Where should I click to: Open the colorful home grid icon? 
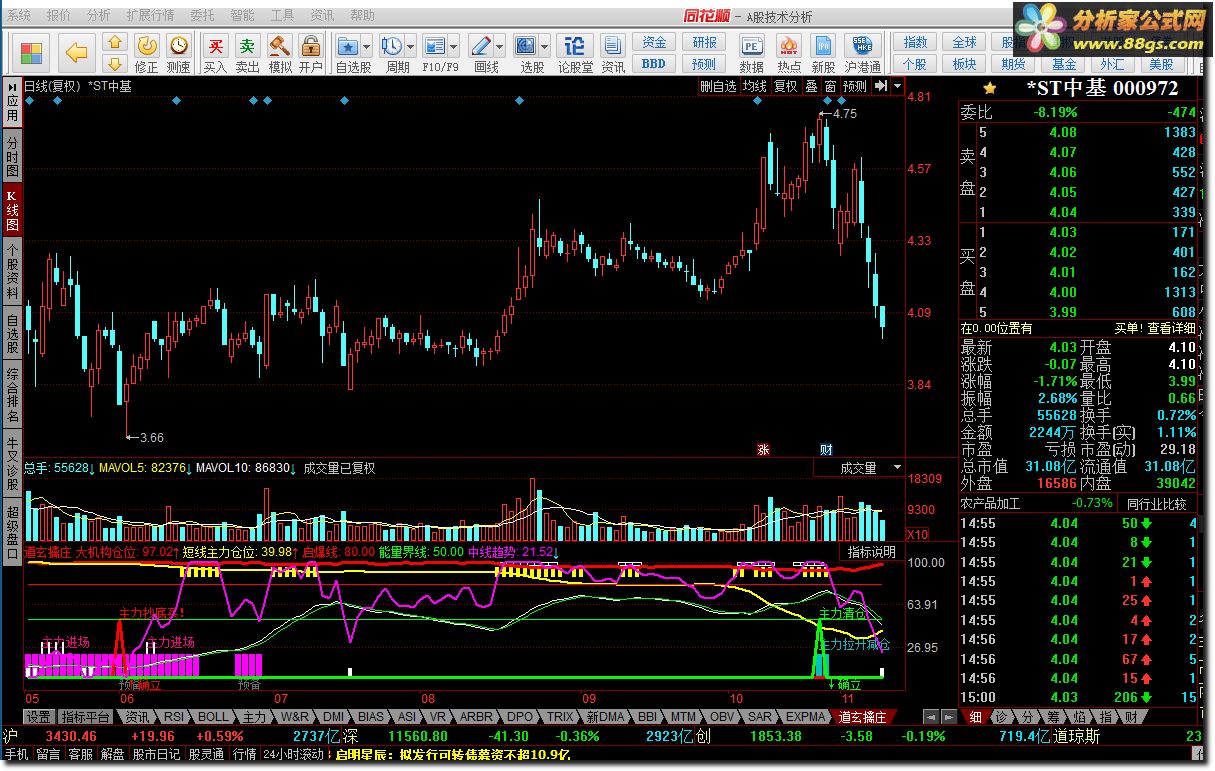[x=31, y=52]
